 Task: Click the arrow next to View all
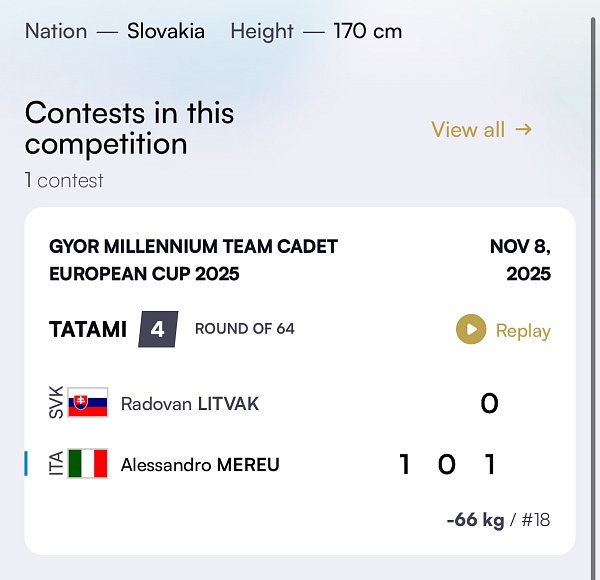point(523,129)
